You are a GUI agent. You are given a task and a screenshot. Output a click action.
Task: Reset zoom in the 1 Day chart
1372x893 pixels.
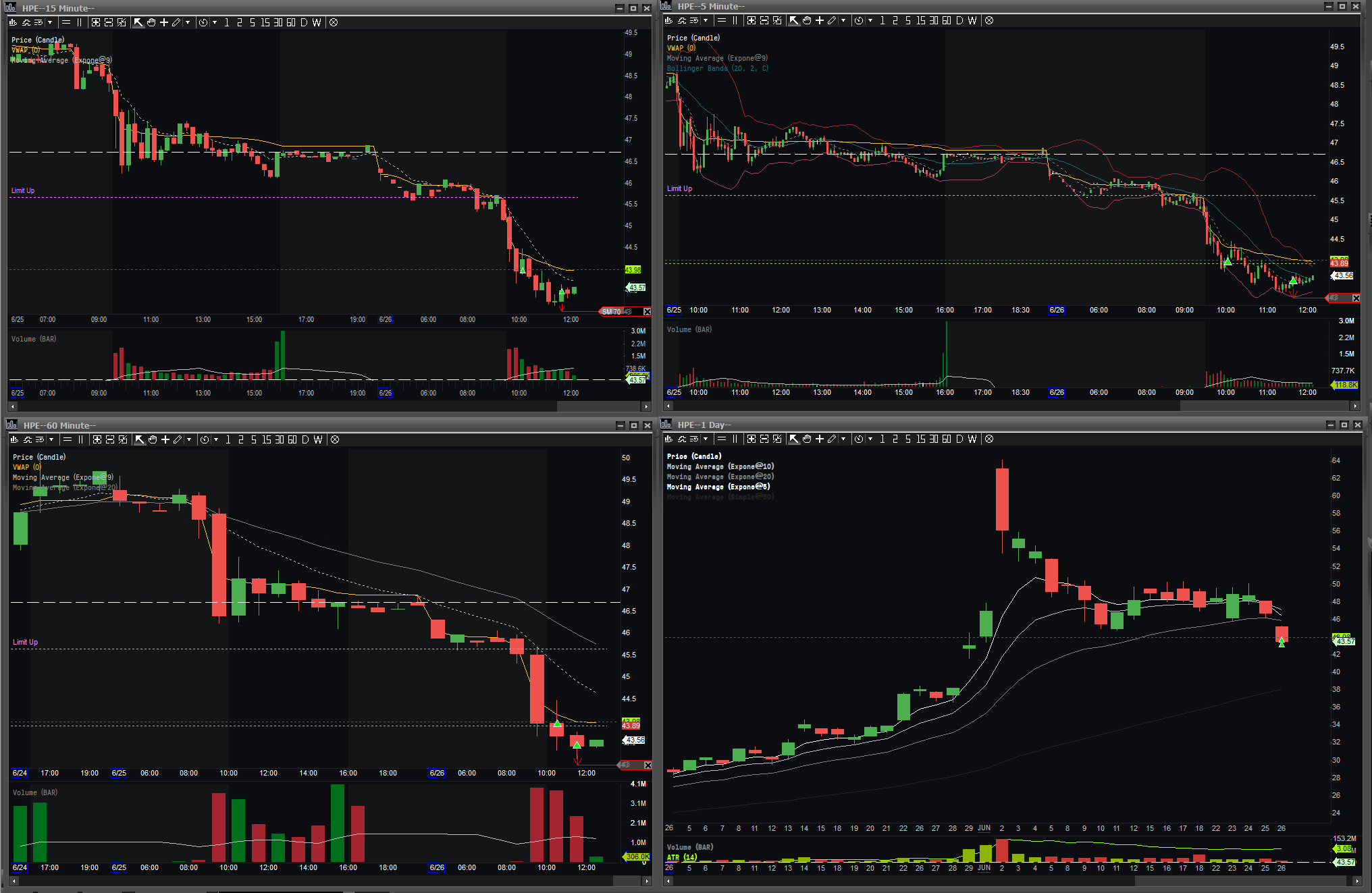777,439
